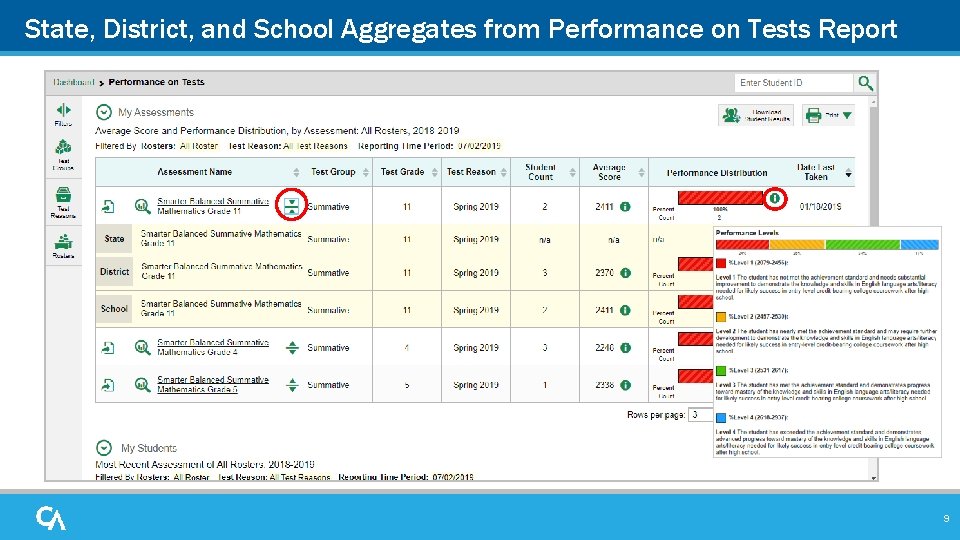The width and height of the screenshot is (960, 540).
Task: Expand aggregate rows for Mathematics Grade 4
Action: tap(292, 348)
